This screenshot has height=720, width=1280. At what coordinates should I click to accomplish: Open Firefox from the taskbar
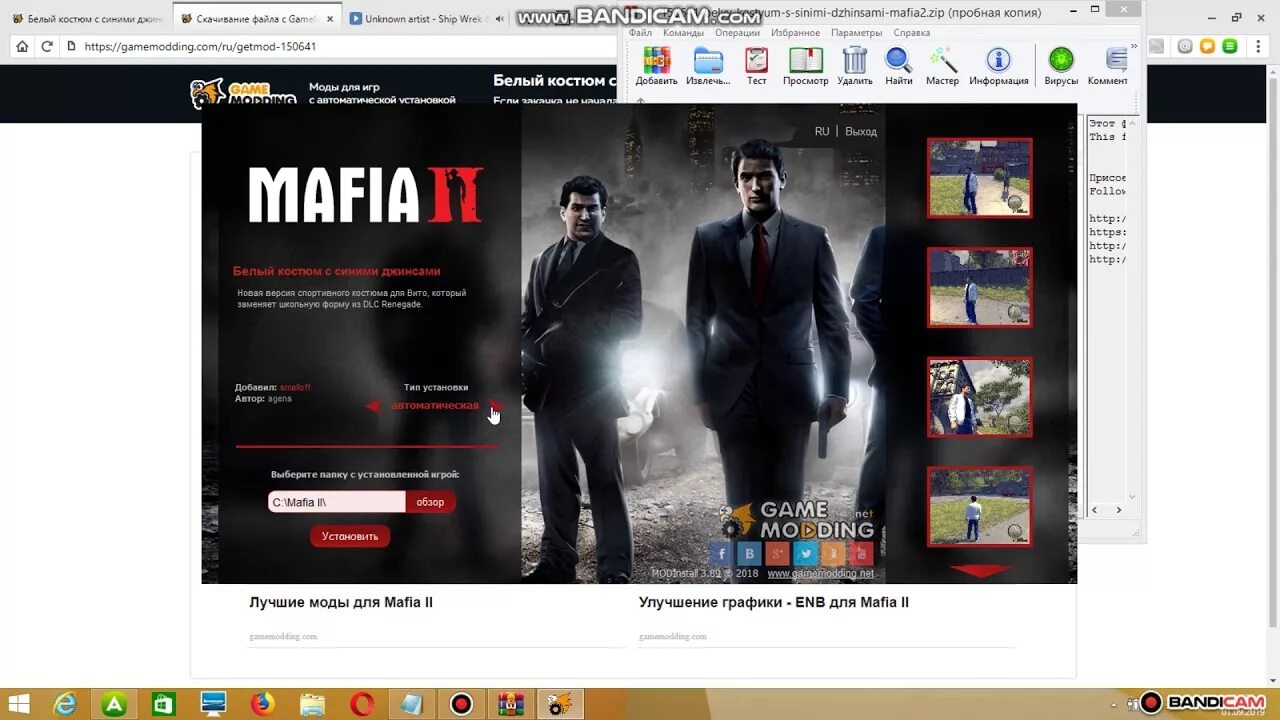(x=263, y=704)
